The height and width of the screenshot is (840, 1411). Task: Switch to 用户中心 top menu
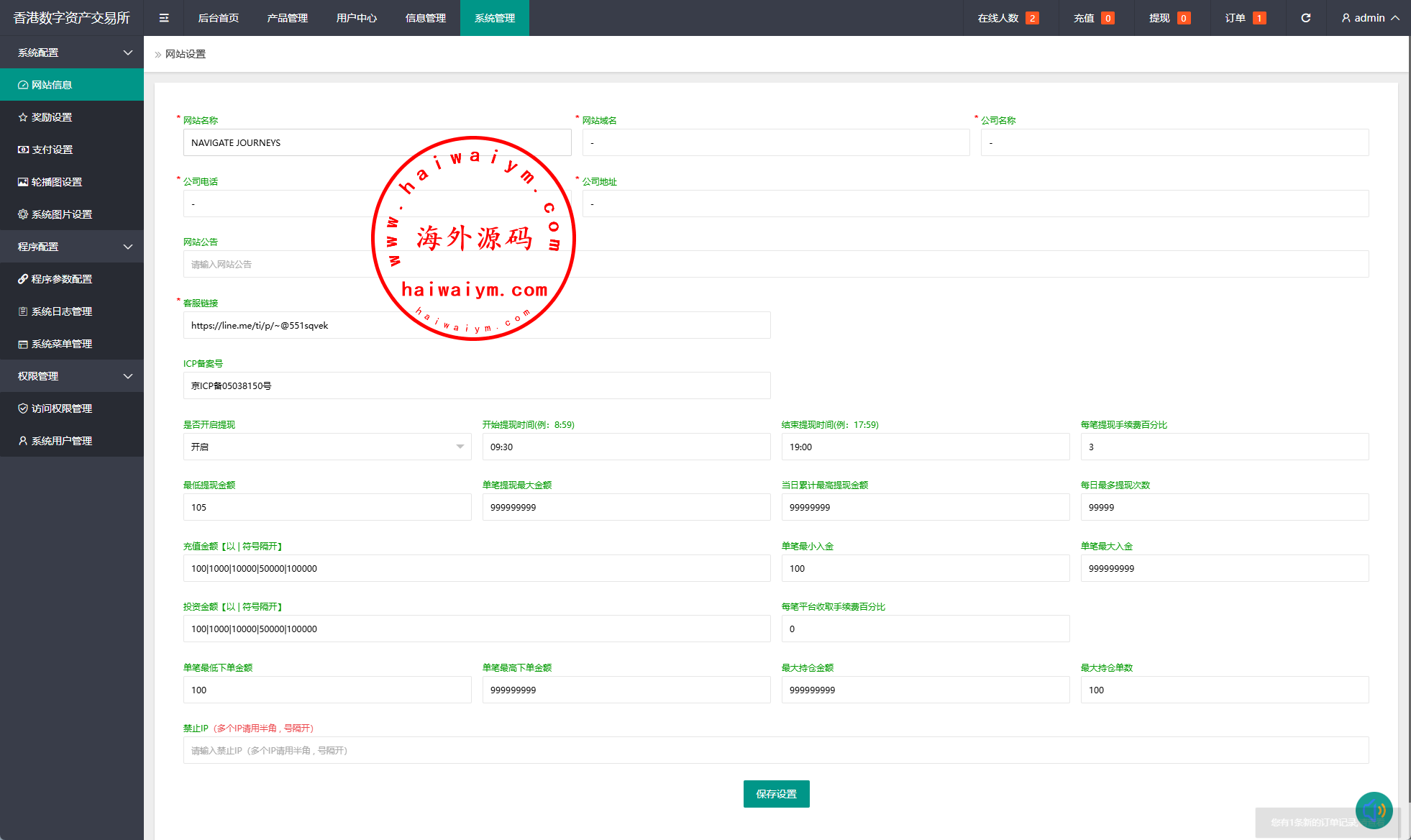tap(357, 18)
